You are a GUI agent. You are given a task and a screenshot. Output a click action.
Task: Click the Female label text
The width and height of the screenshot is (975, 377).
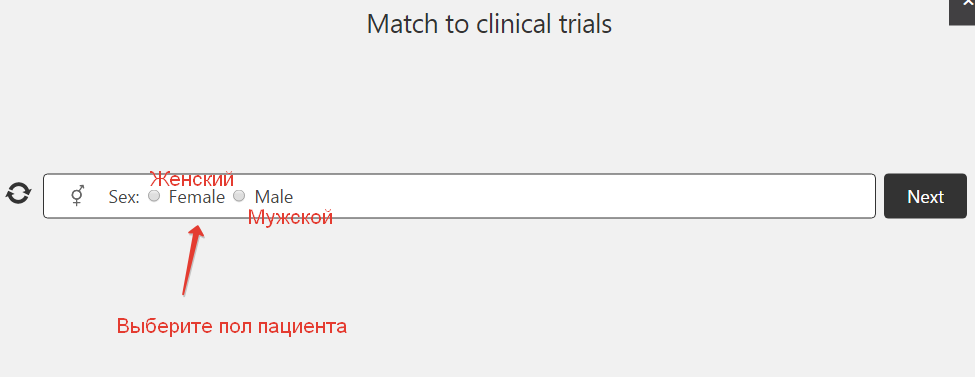tap(196, 197)
